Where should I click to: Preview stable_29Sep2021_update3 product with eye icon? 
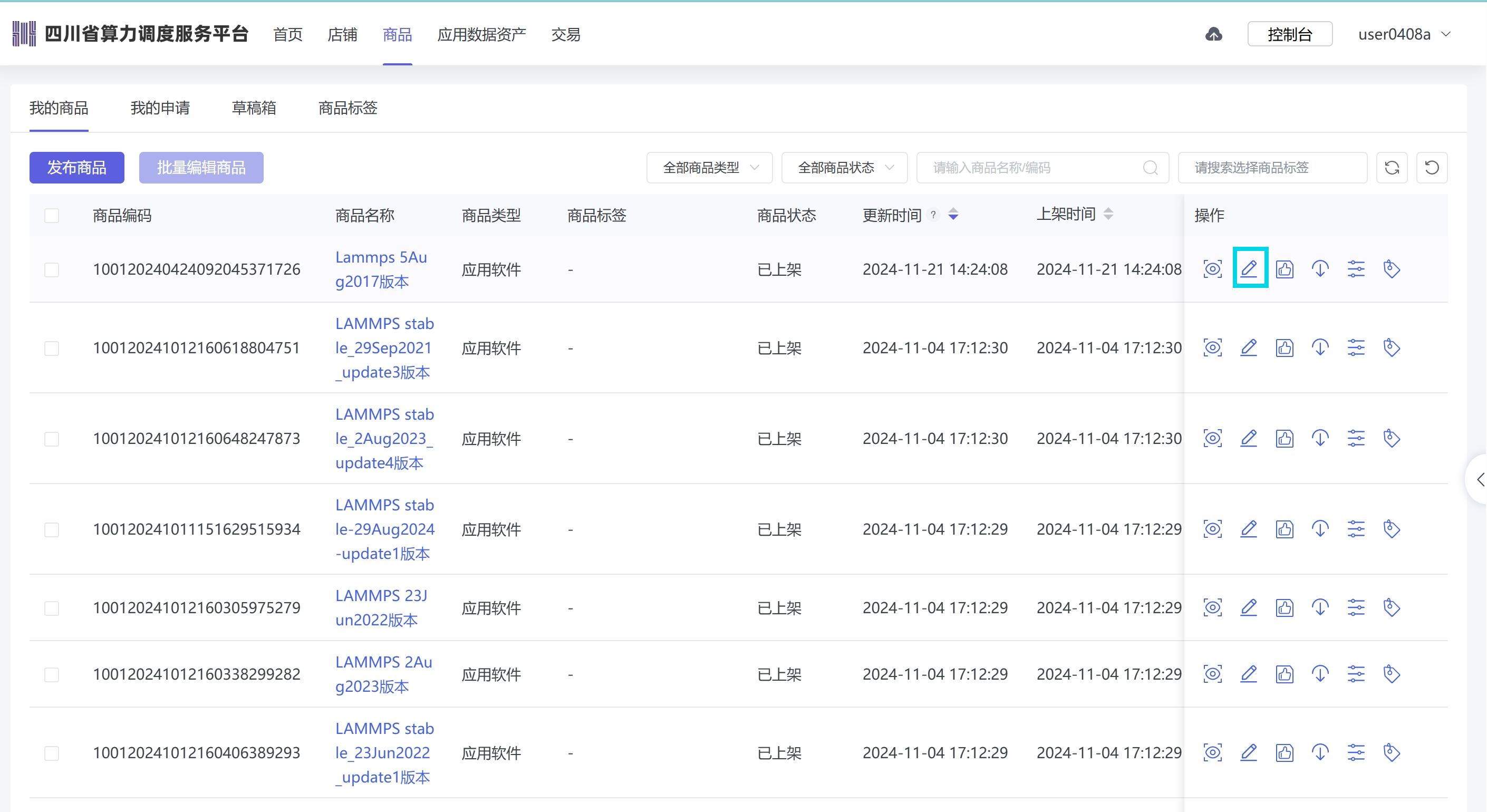[x=1212, y=347]
